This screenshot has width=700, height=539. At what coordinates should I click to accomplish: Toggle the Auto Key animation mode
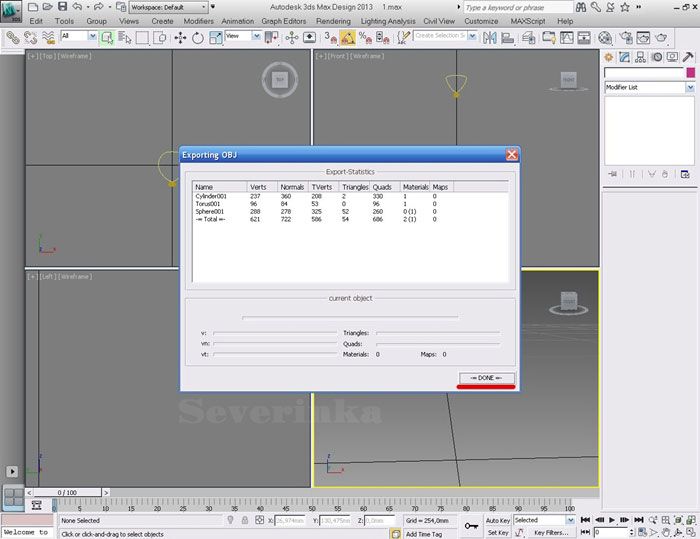point(498,520)
